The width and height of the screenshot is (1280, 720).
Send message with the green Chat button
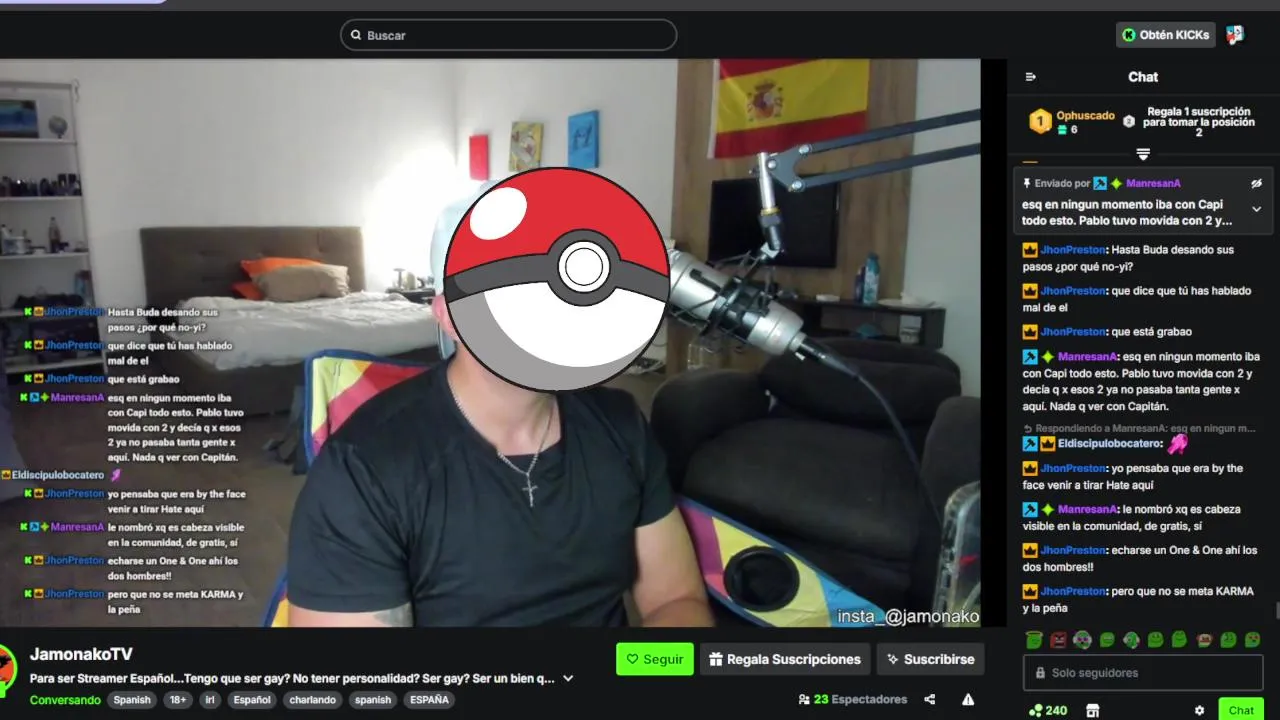click(x=1241, y=710)
